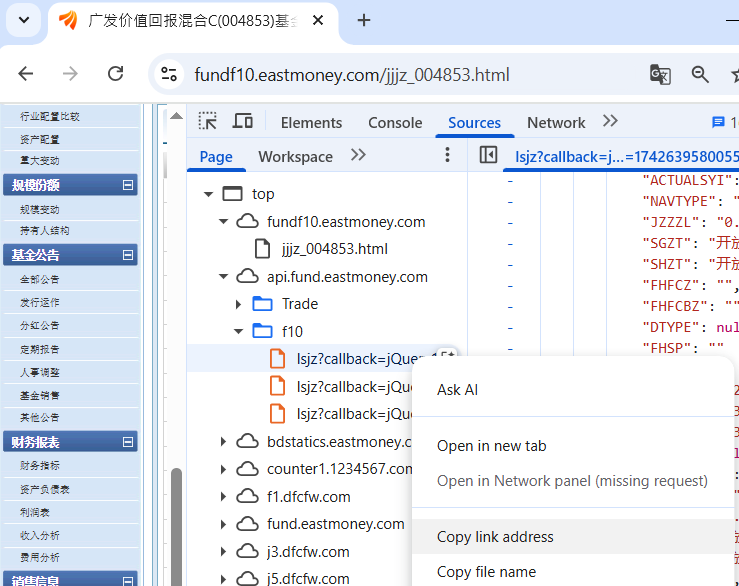739x586 pixels.
Task: Click the address bar URL field
Action: [x=352, y=74]
